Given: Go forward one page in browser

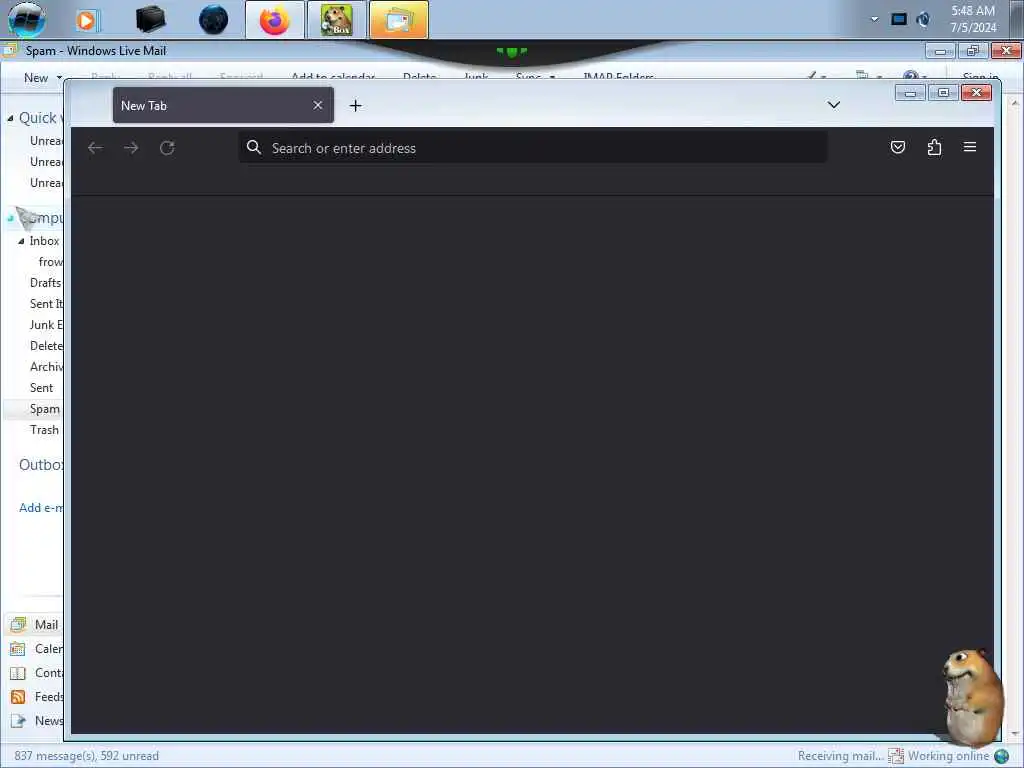Looking at the screenshot, I should click(131, 148).
